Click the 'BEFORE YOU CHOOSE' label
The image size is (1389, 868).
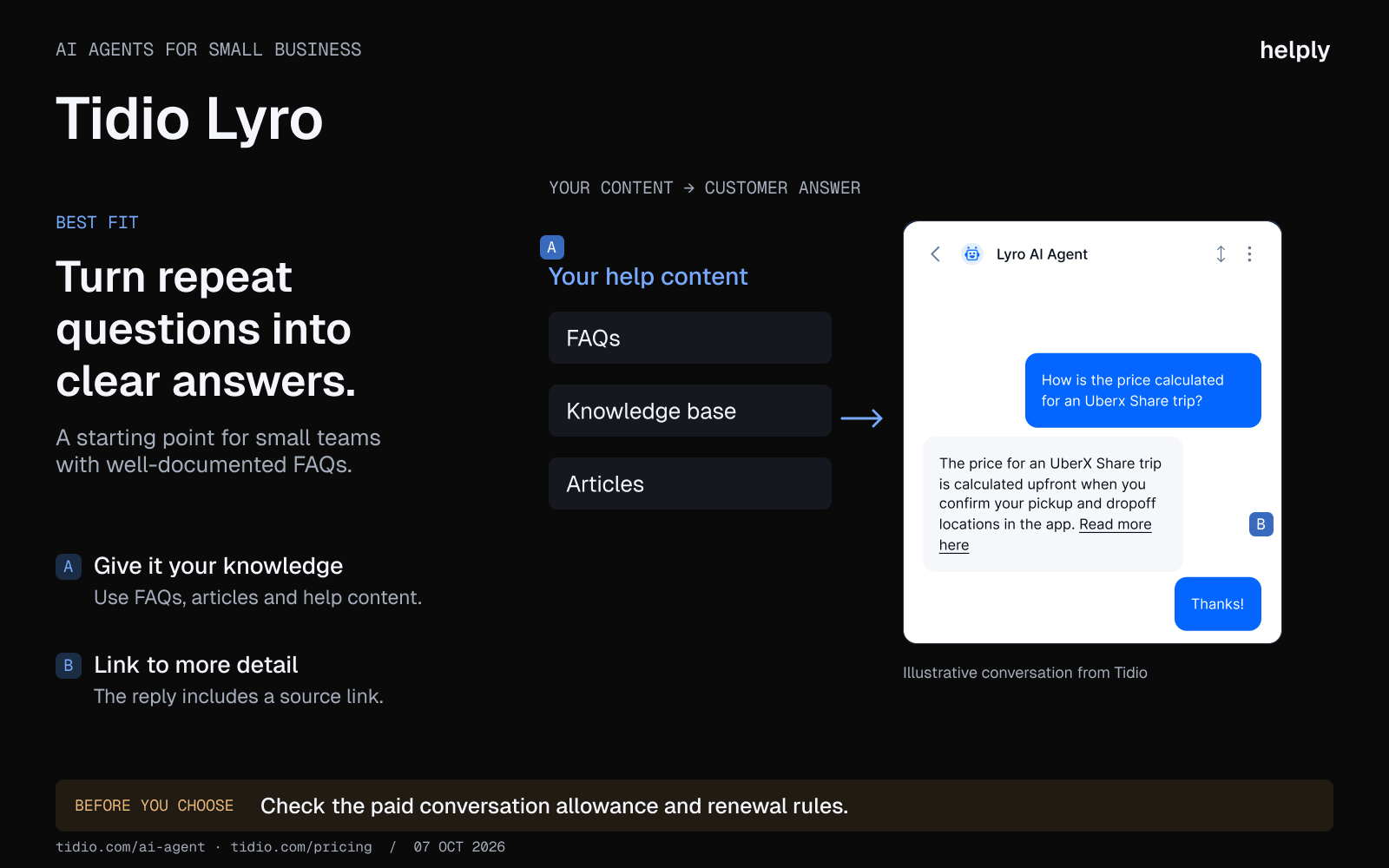pyautogui.click(x=154, y=806)
